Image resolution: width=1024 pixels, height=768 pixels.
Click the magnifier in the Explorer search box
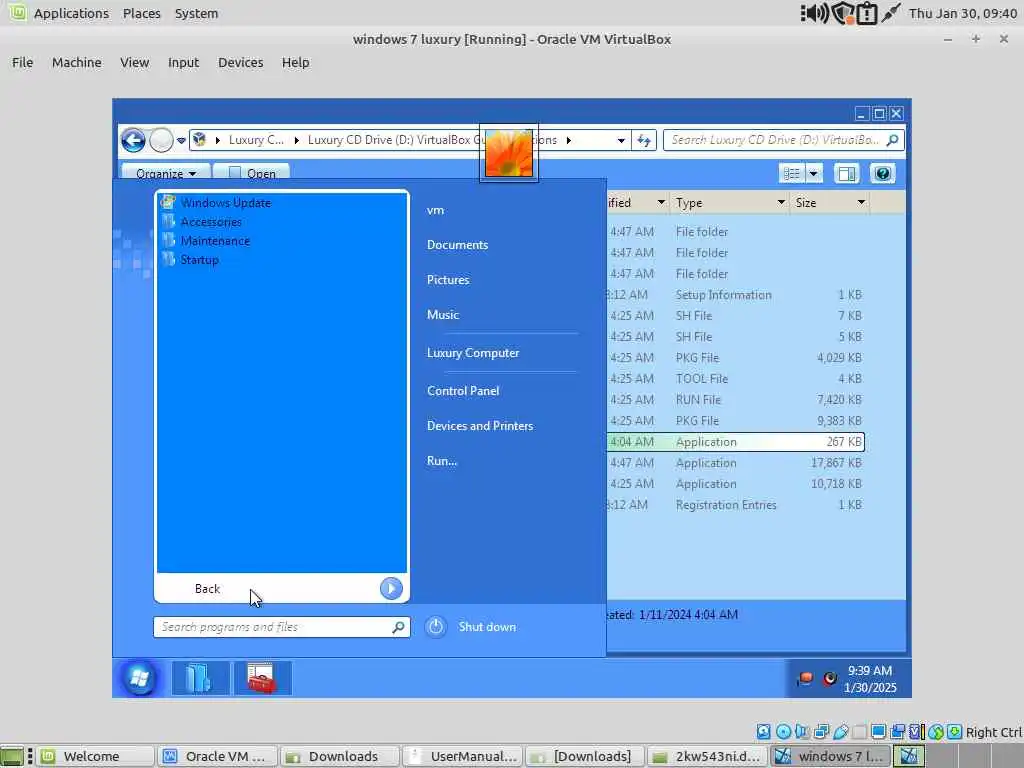click(x=892, y=139)
